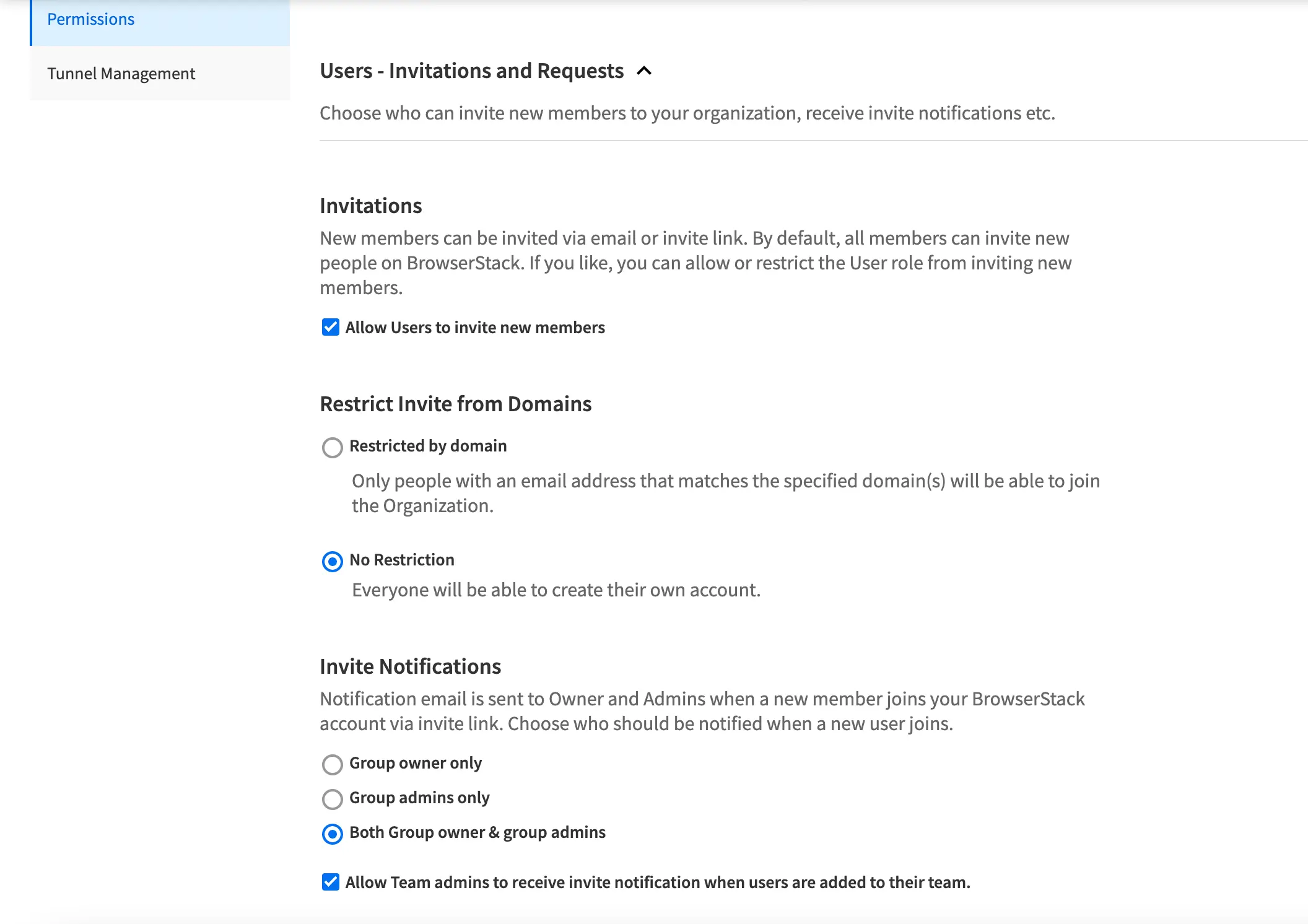Uncheck the Allow Users to invite checkbox

tap(331, 327)
